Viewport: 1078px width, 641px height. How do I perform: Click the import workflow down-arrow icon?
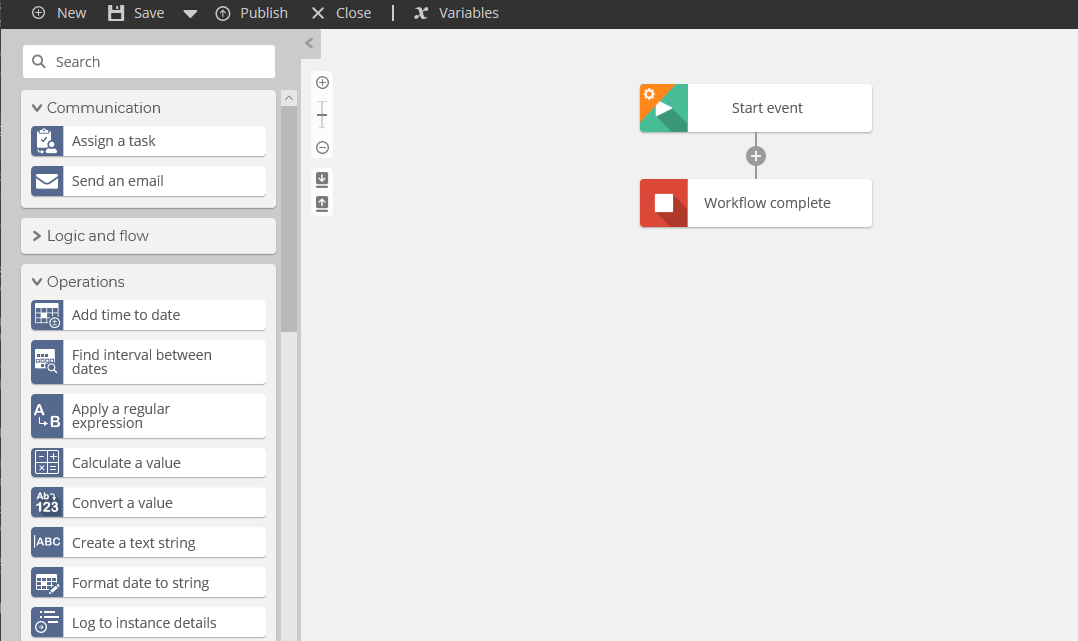point(322,180)
